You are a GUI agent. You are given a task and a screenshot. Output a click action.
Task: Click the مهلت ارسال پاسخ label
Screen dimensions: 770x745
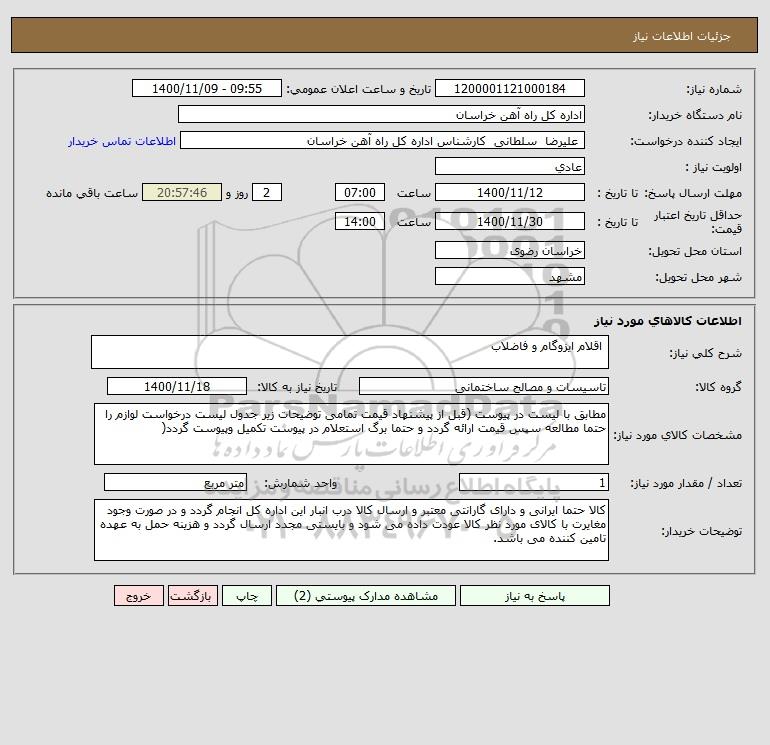[693, 193]
